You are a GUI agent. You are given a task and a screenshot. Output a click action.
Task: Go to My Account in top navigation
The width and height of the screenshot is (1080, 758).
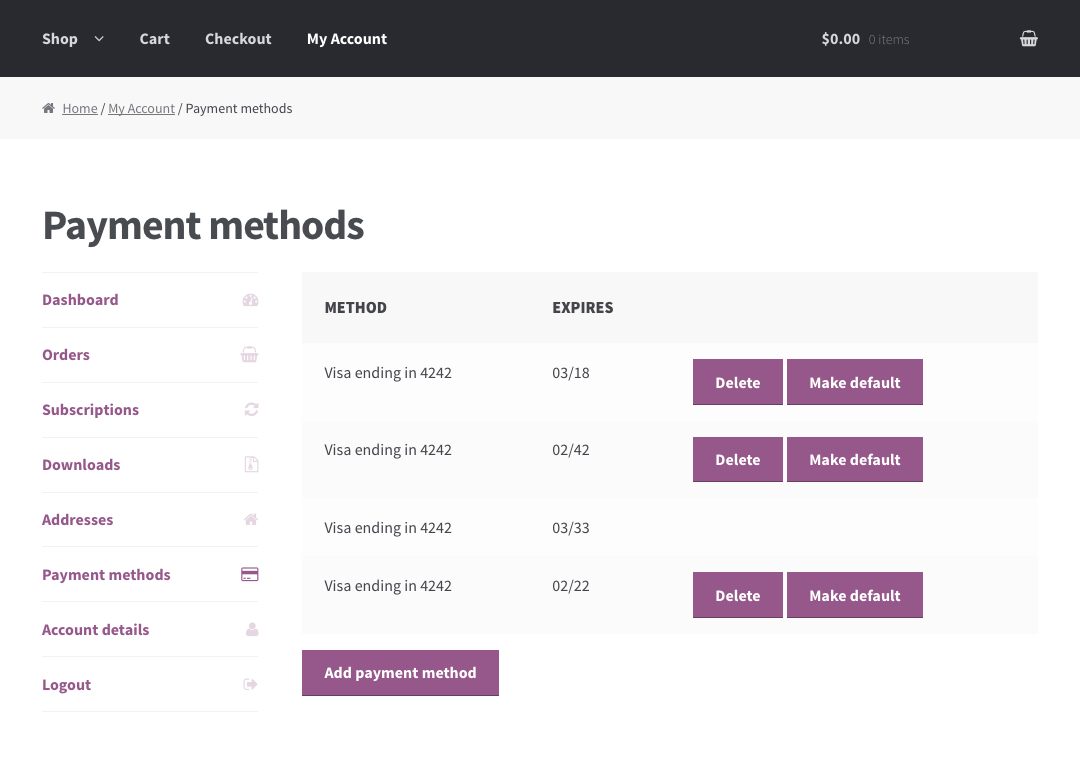[346, 39]
